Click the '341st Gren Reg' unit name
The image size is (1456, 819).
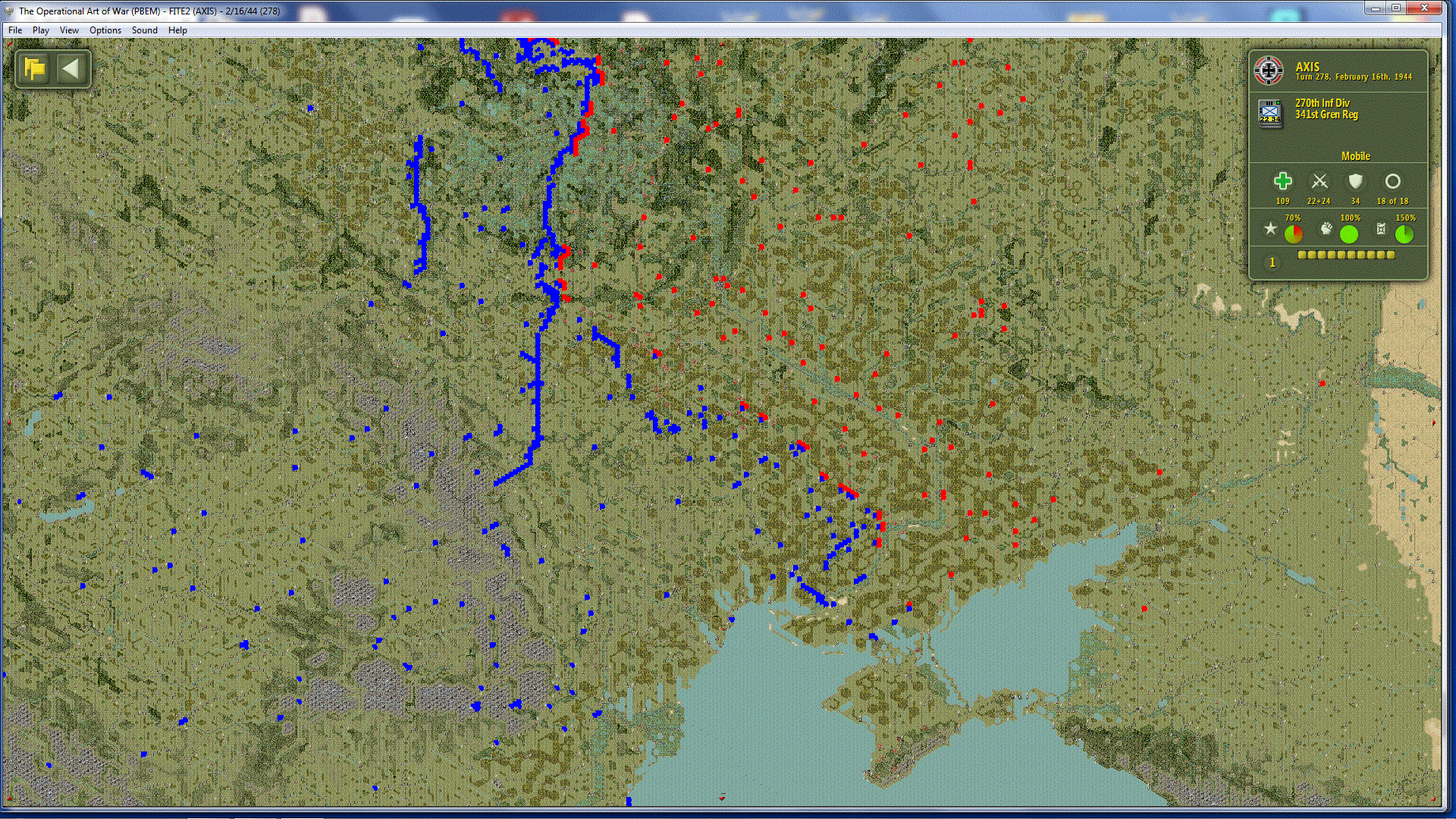pos(1326,115)
